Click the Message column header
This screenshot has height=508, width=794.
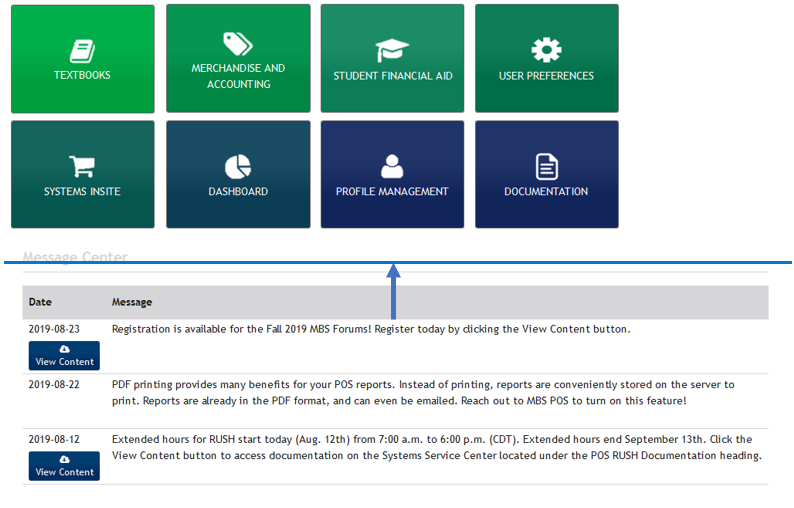[132, 302]
